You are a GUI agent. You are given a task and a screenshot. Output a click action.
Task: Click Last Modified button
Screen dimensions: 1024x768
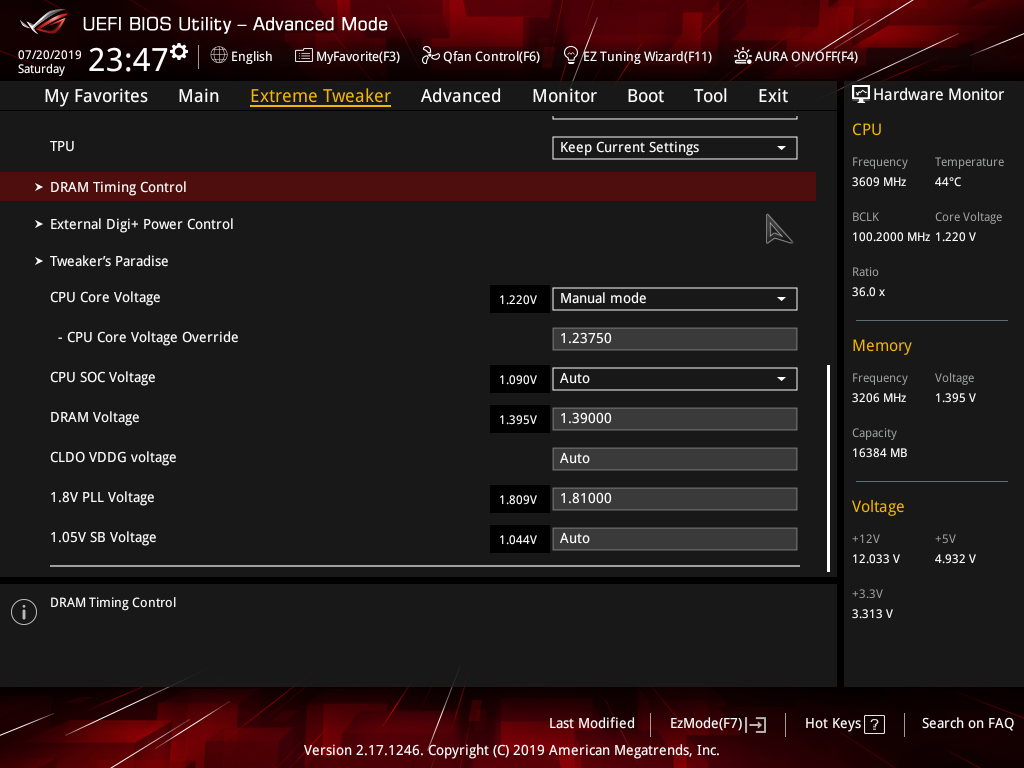coord(592,724)
